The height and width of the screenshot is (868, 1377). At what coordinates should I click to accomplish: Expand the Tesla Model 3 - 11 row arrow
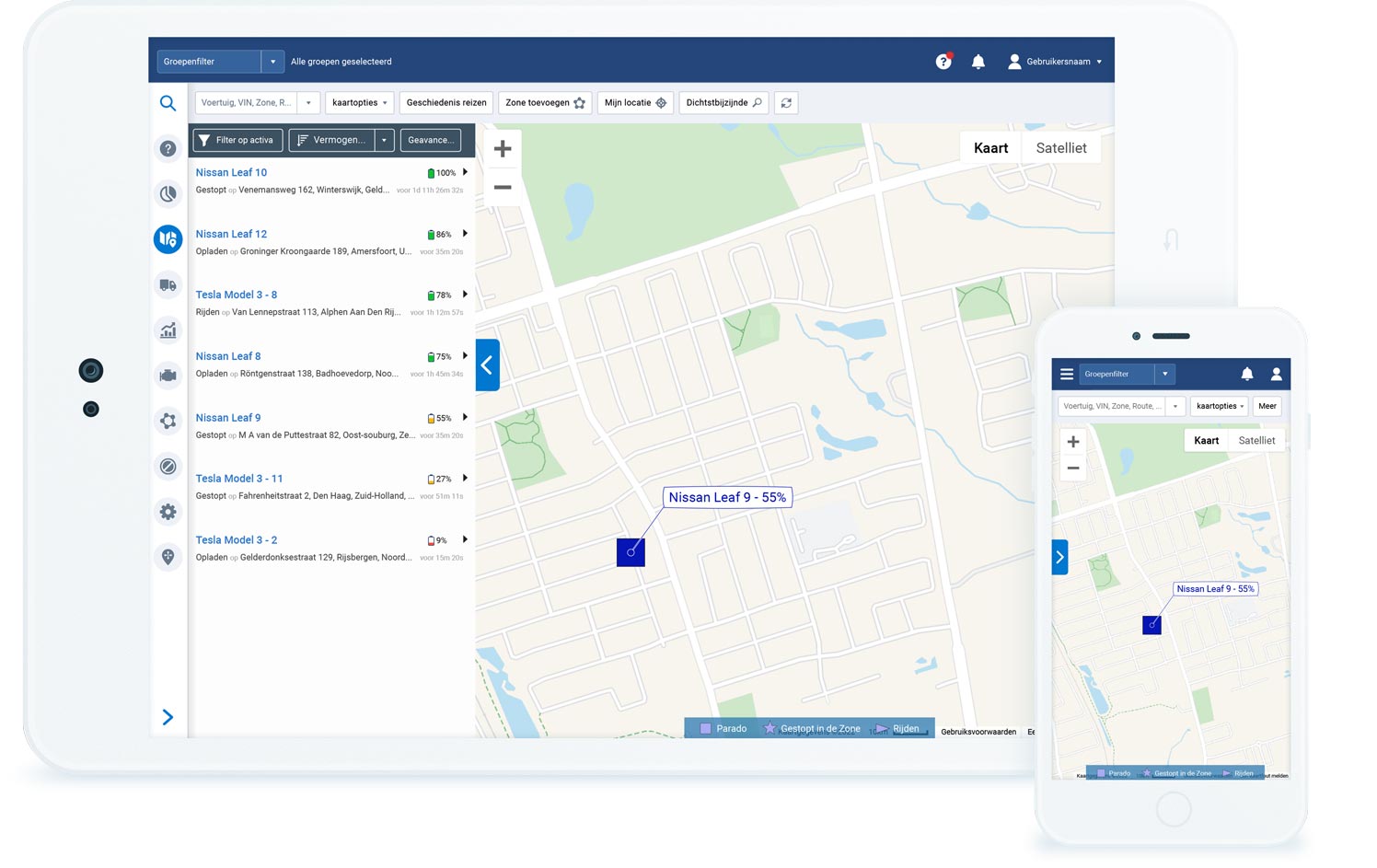(x=465, y=479)
